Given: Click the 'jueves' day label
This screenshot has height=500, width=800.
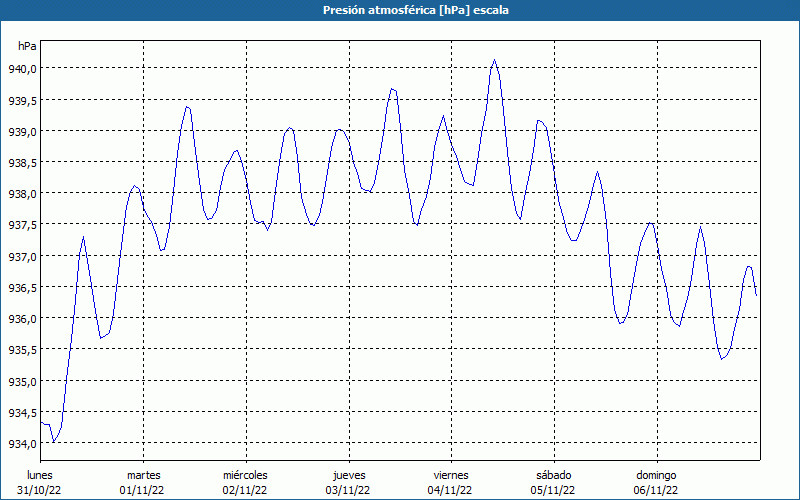Looking at the screenshot, I should 349,475.
